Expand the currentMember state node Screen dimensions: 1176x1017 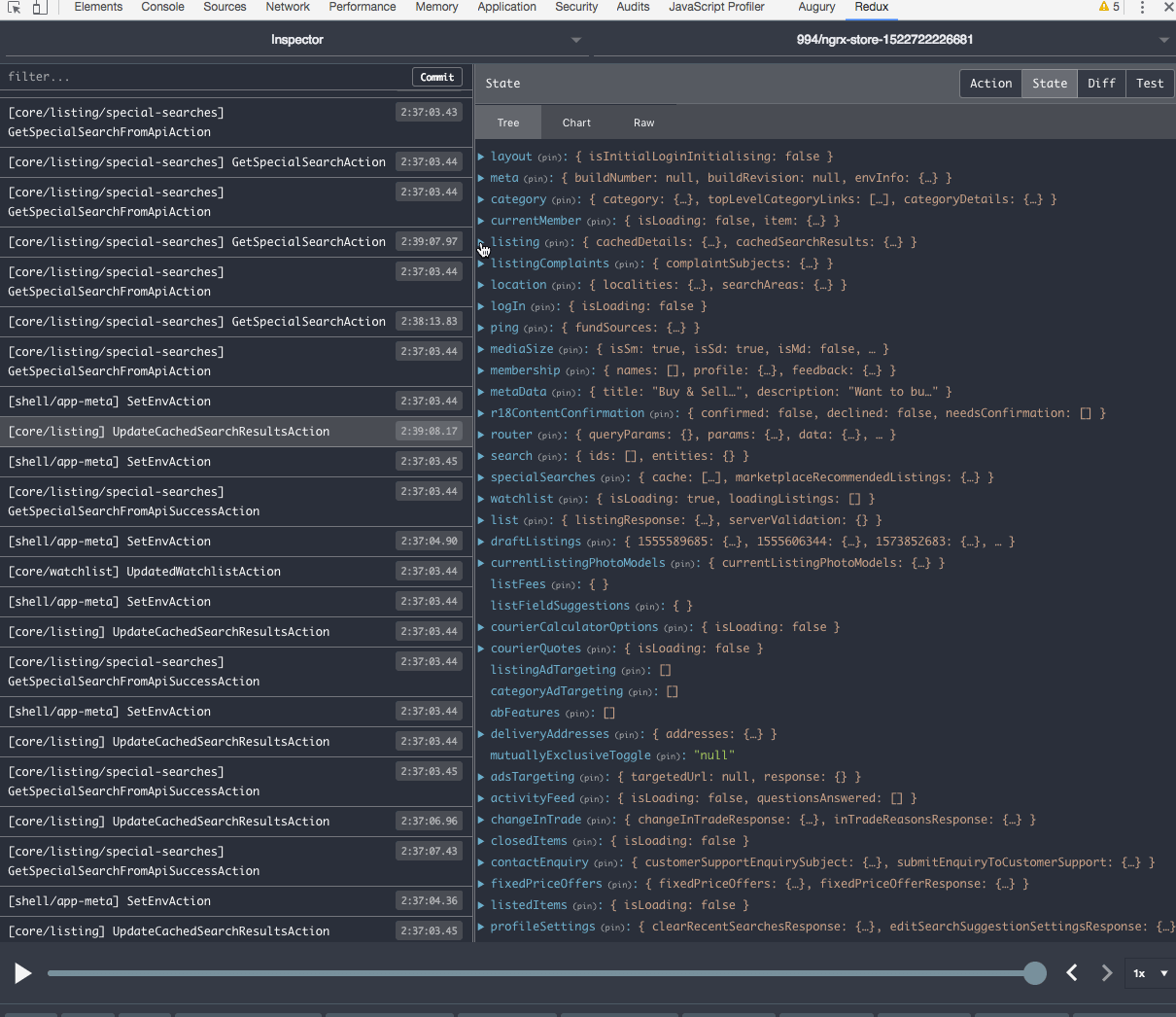481,221
